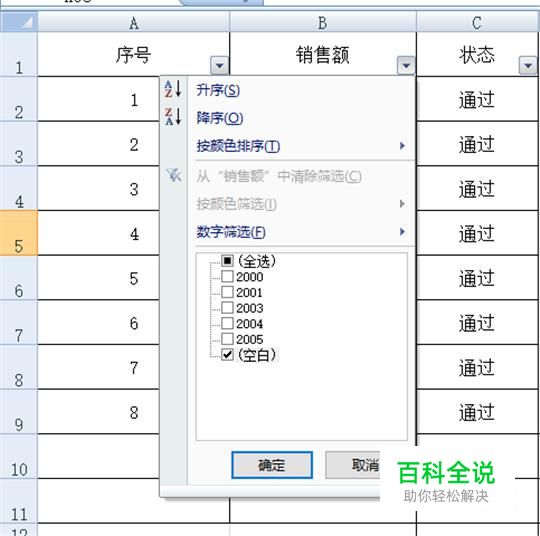Click the descending Z-A sort icon
The height and width of the screenshot is (536, 540).
[173, 116]
